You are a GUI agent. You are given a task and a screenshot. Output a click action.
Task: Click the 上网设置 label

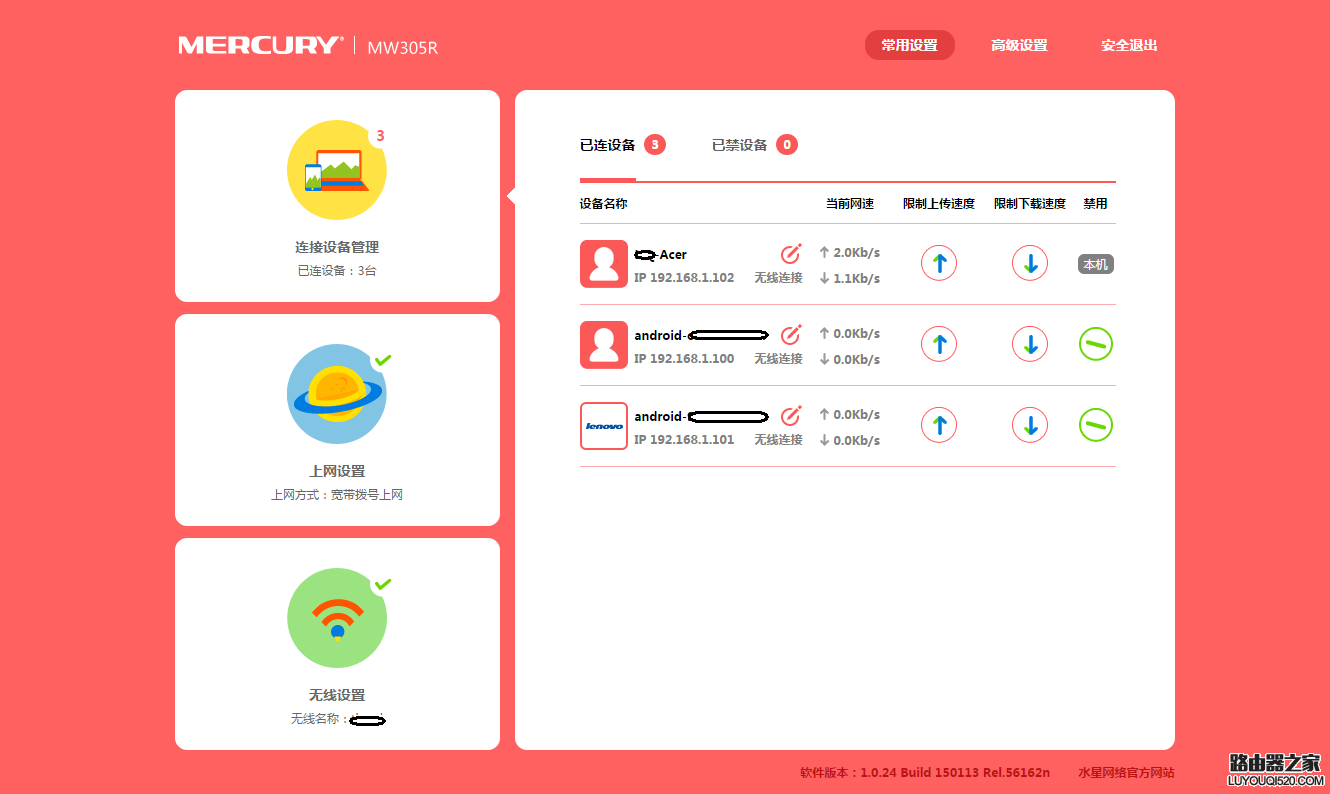pos(337,471)
